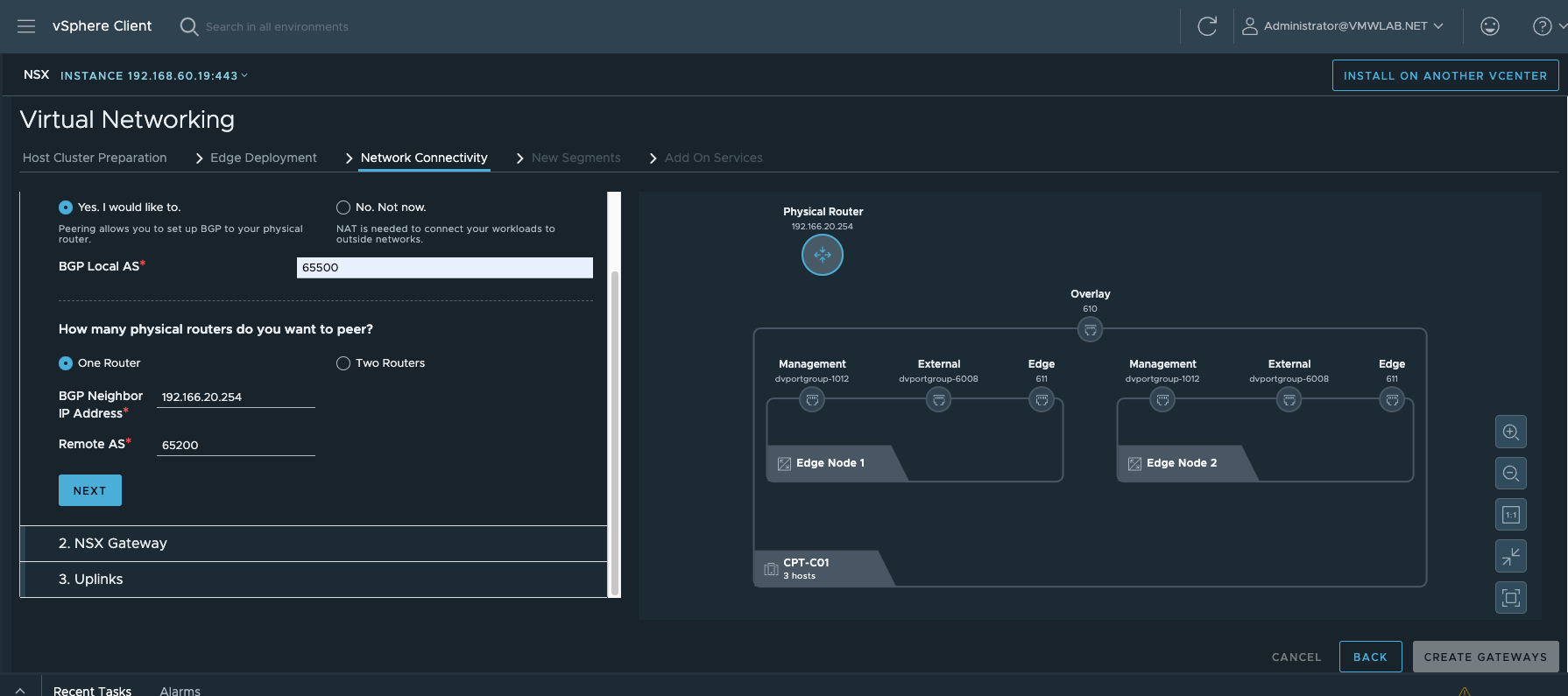Refresh the vSphere Client view

1207,26
